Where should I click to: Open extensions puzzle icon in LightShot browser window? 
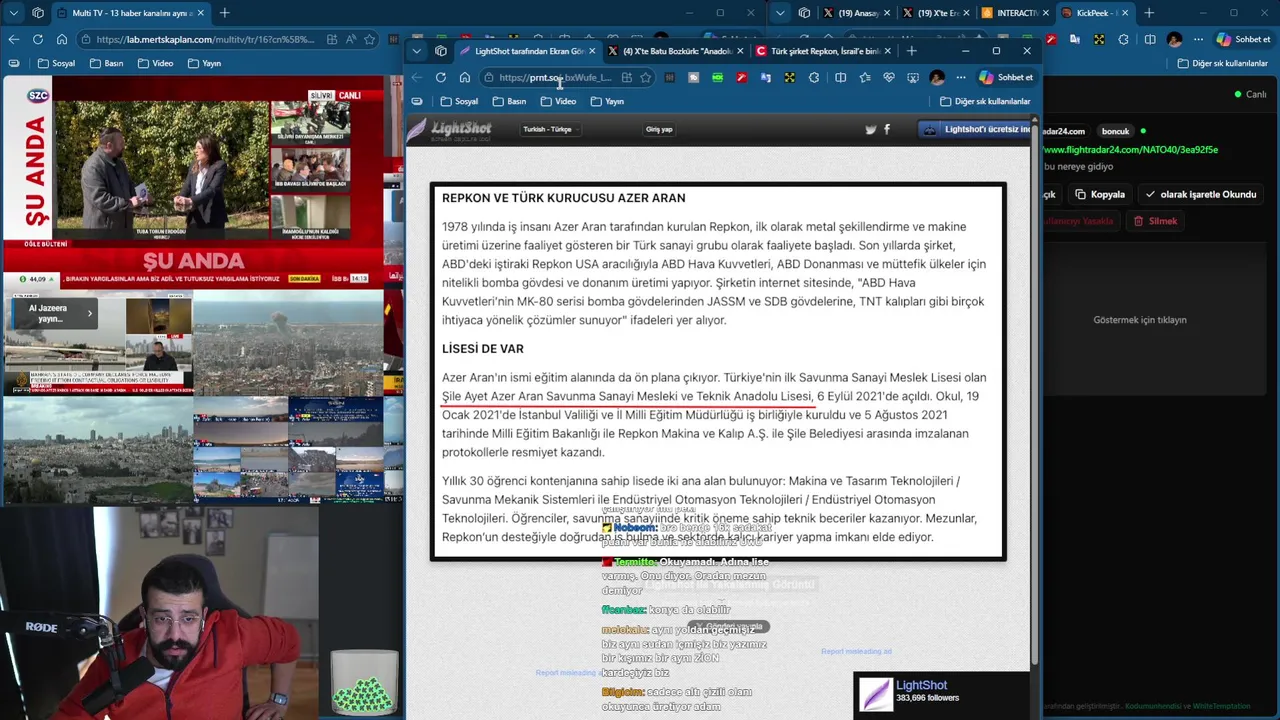[x=814, y=77]
